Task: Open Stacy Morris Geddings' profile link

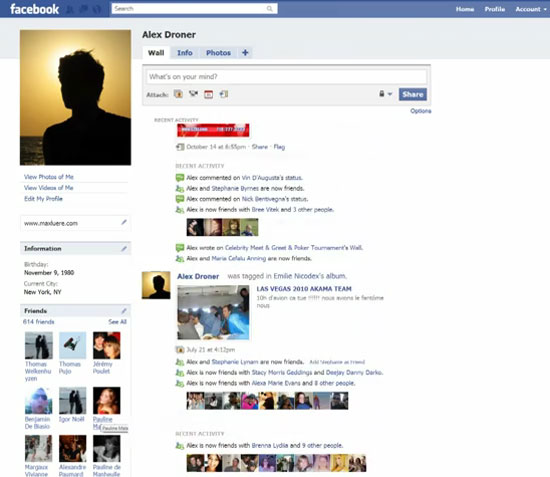Action: click(282, 372)
